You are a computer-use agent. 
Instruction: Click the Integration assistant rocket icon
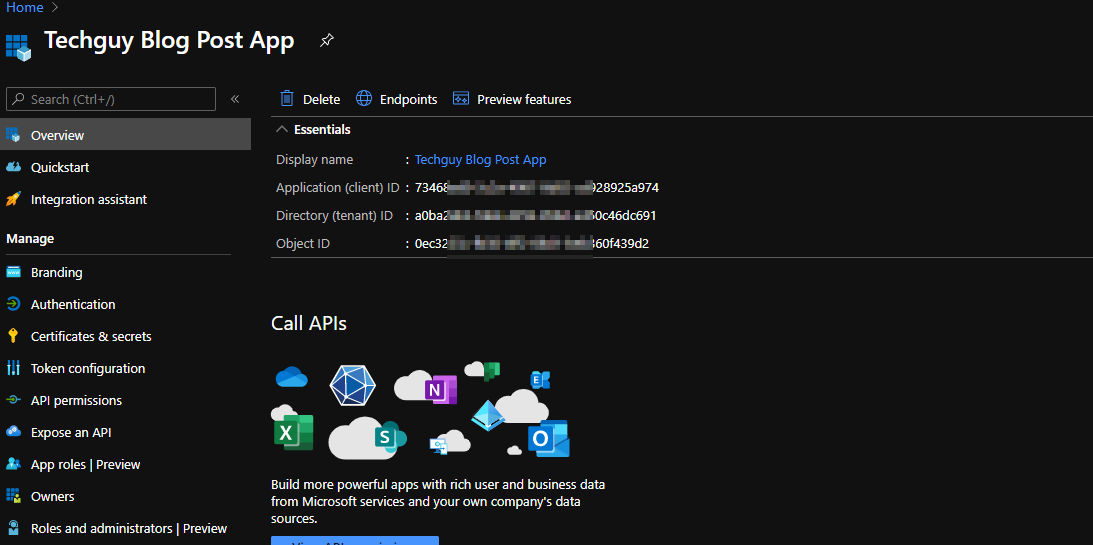click(x=13, y=199)
